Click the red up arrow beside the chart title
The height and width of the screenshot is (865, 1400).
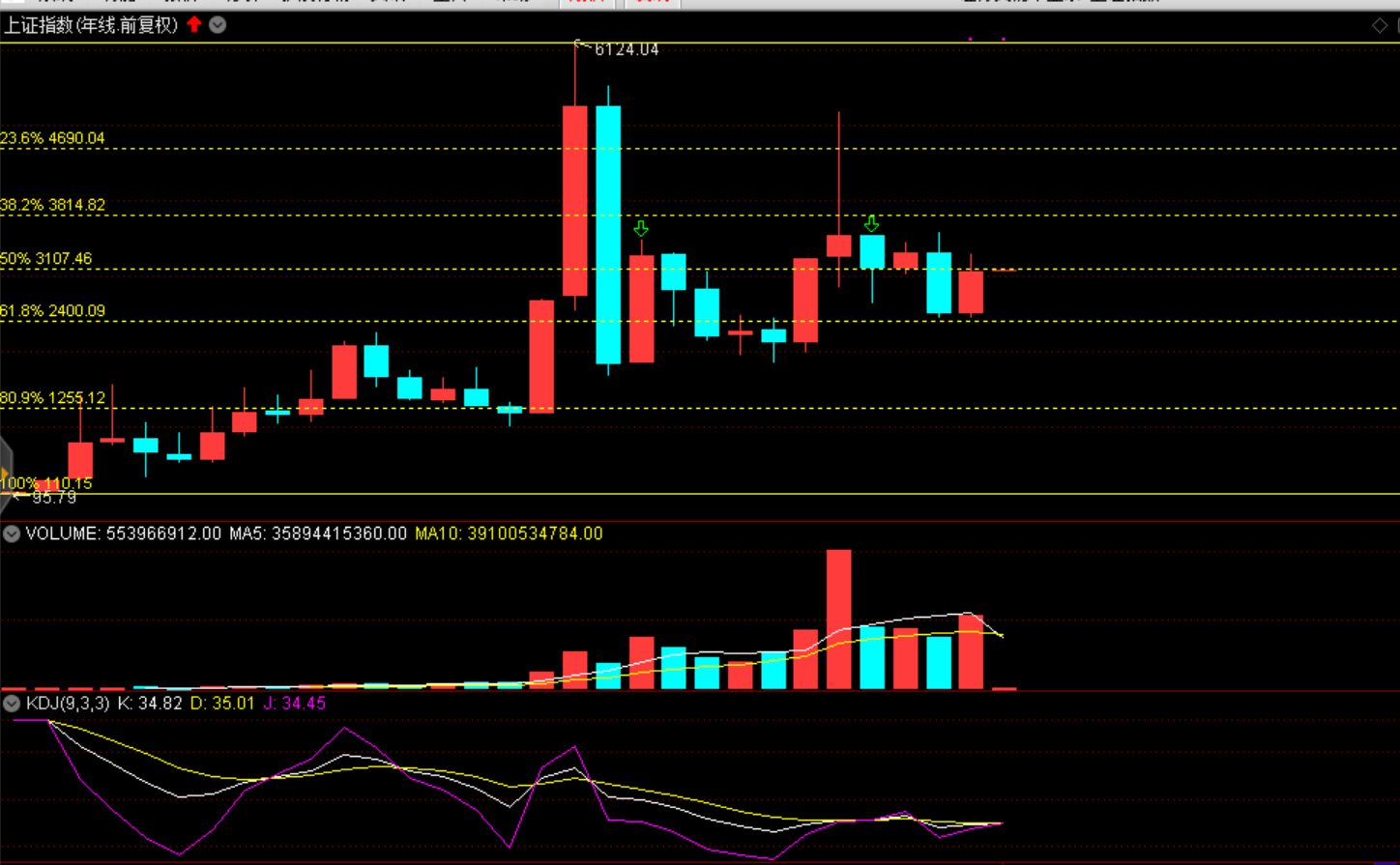pos(194,25)
